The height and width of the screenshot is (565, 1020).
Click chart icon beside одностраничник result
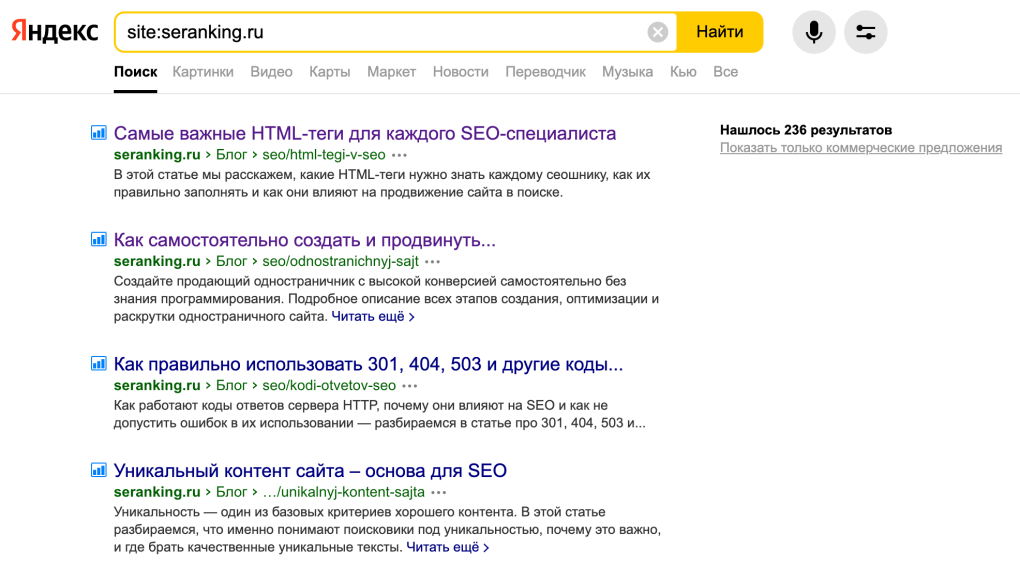(x=99, y=240)
